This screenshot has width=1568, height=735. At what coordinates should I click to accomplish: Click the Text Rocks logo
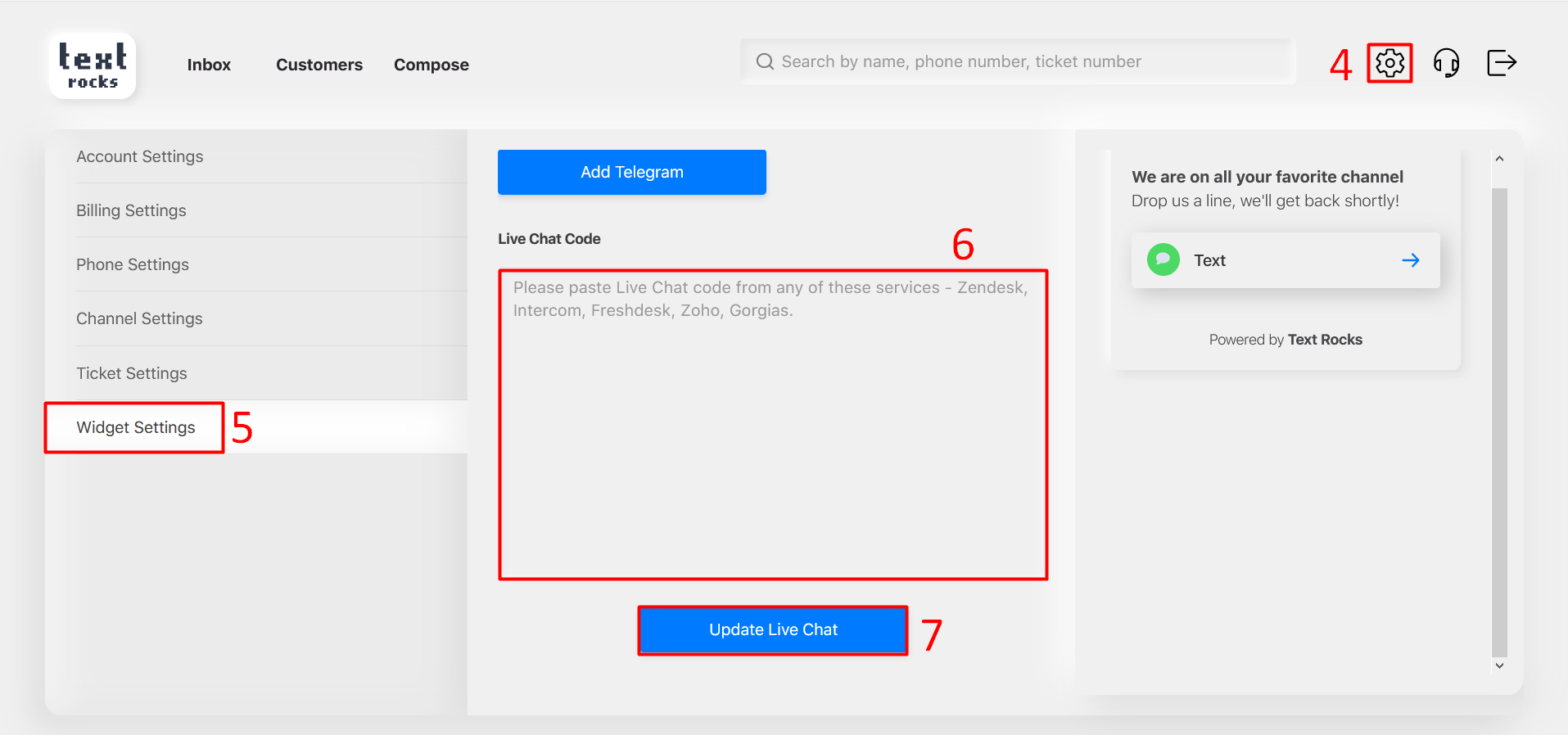pos(93,65)
